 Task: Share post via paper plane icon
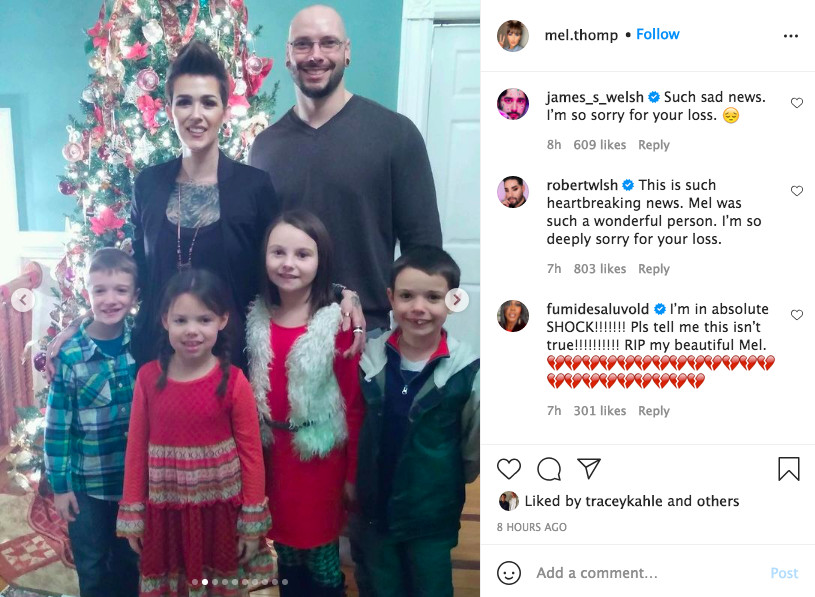pyautogui.click(x=589, y=468)
